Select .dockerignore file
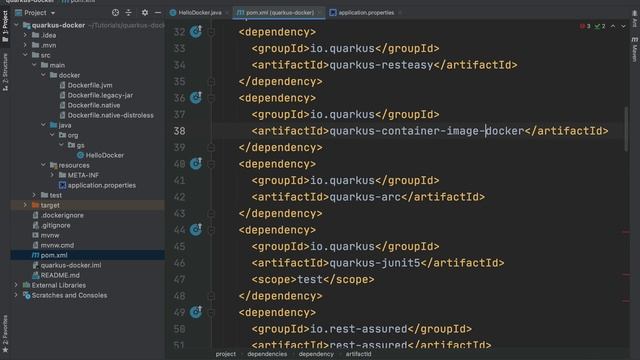This screenshot has width=640, height=360. (62, 215)
